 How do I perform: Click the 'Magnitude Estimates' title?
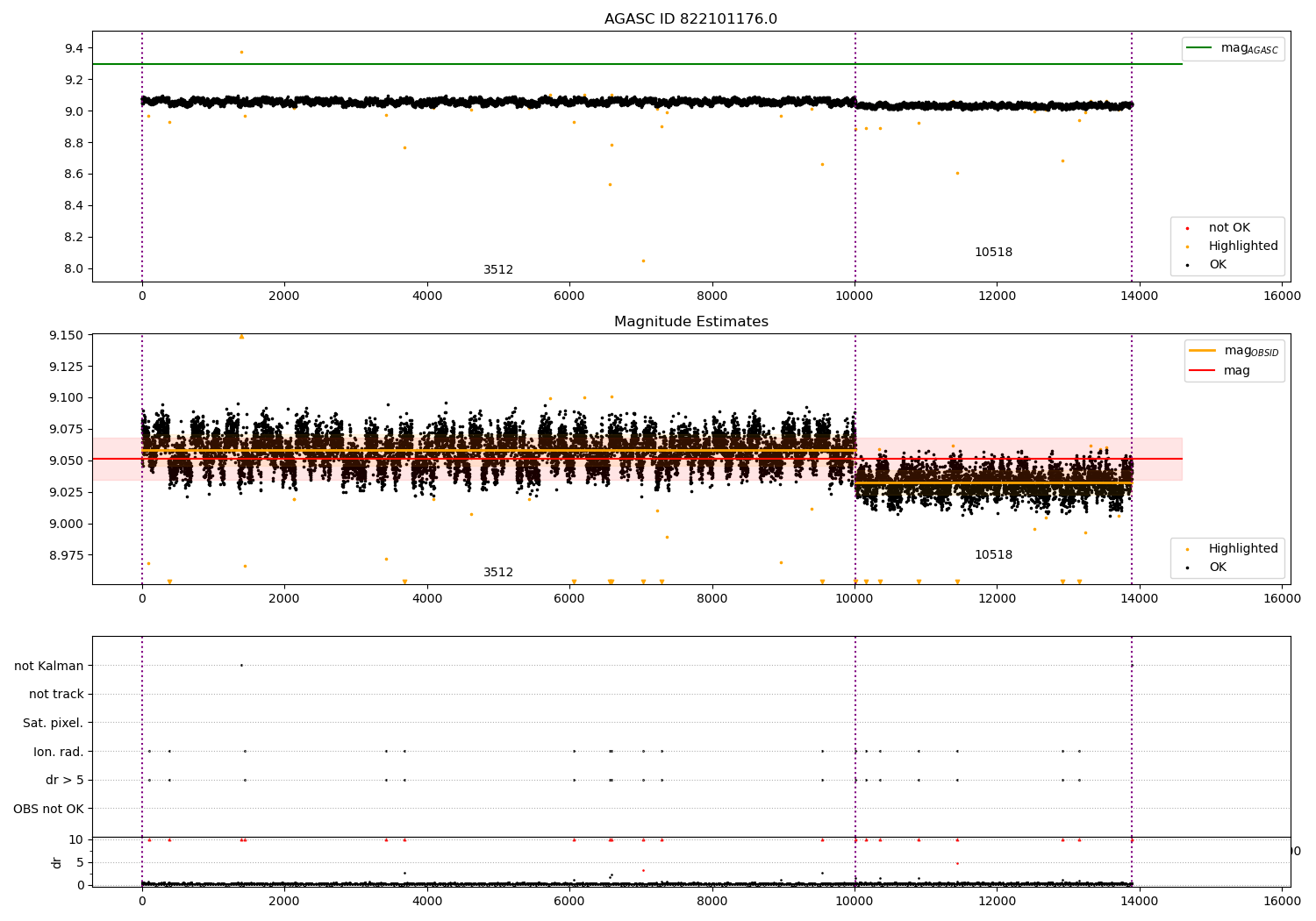click(691, 322)
